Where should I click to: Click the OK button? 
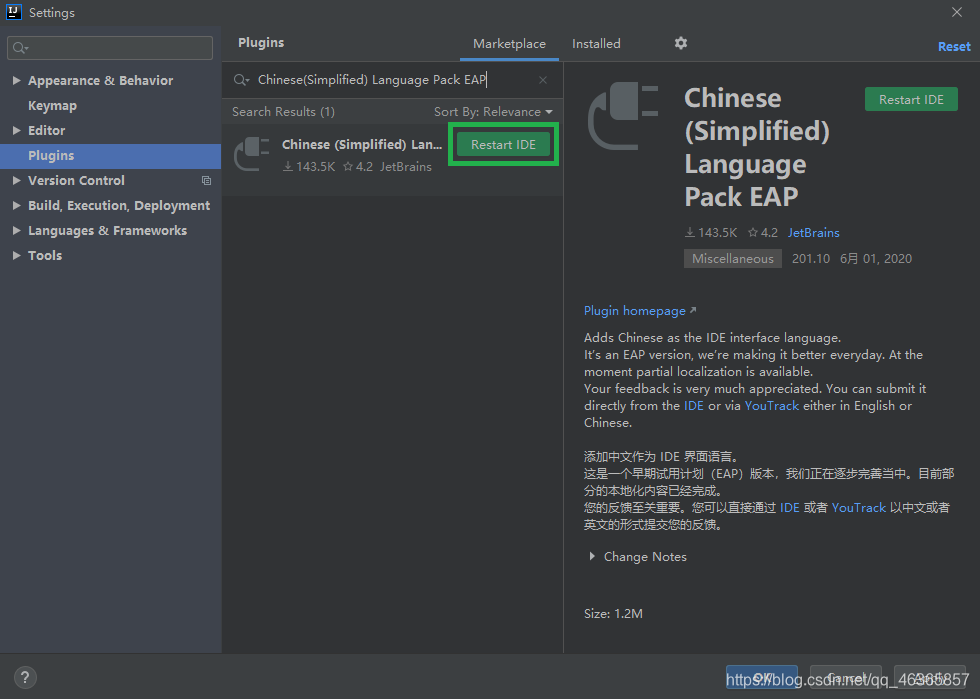(762, 677)
